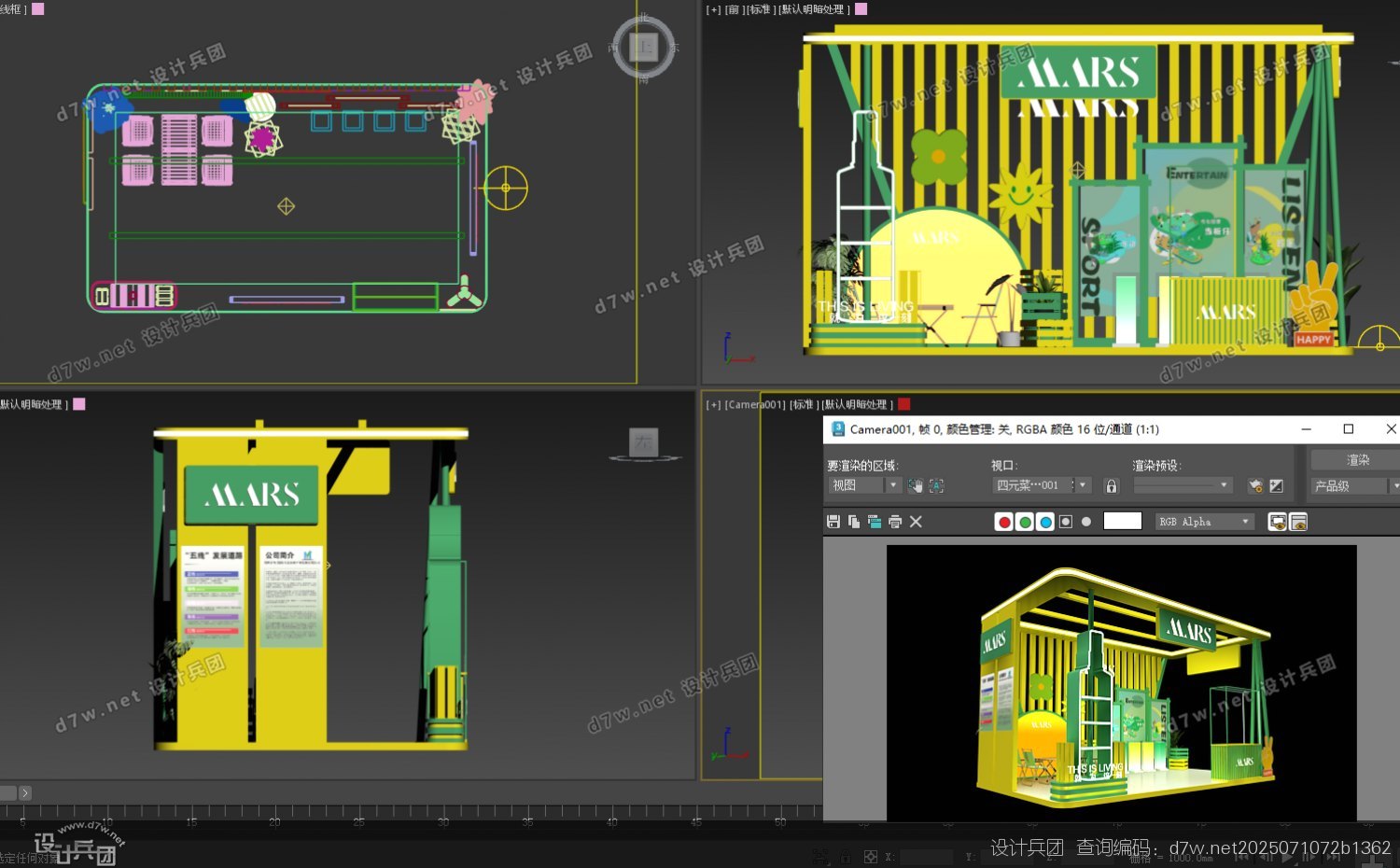The width and height of the screenshot is (1400, 868).
Task: Open the render preset 渲染预设 dropdown
Action: click(1183, 485)
